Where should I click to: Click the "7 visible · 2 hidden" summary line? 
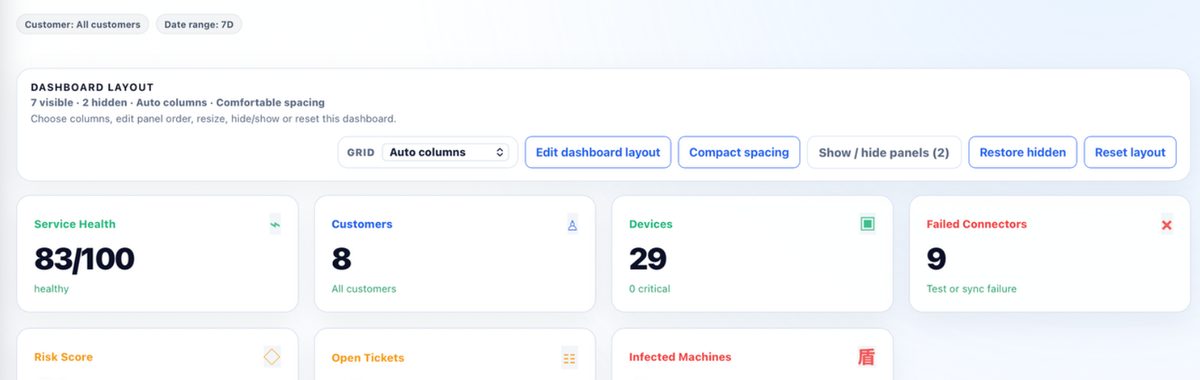coord(178,103)
